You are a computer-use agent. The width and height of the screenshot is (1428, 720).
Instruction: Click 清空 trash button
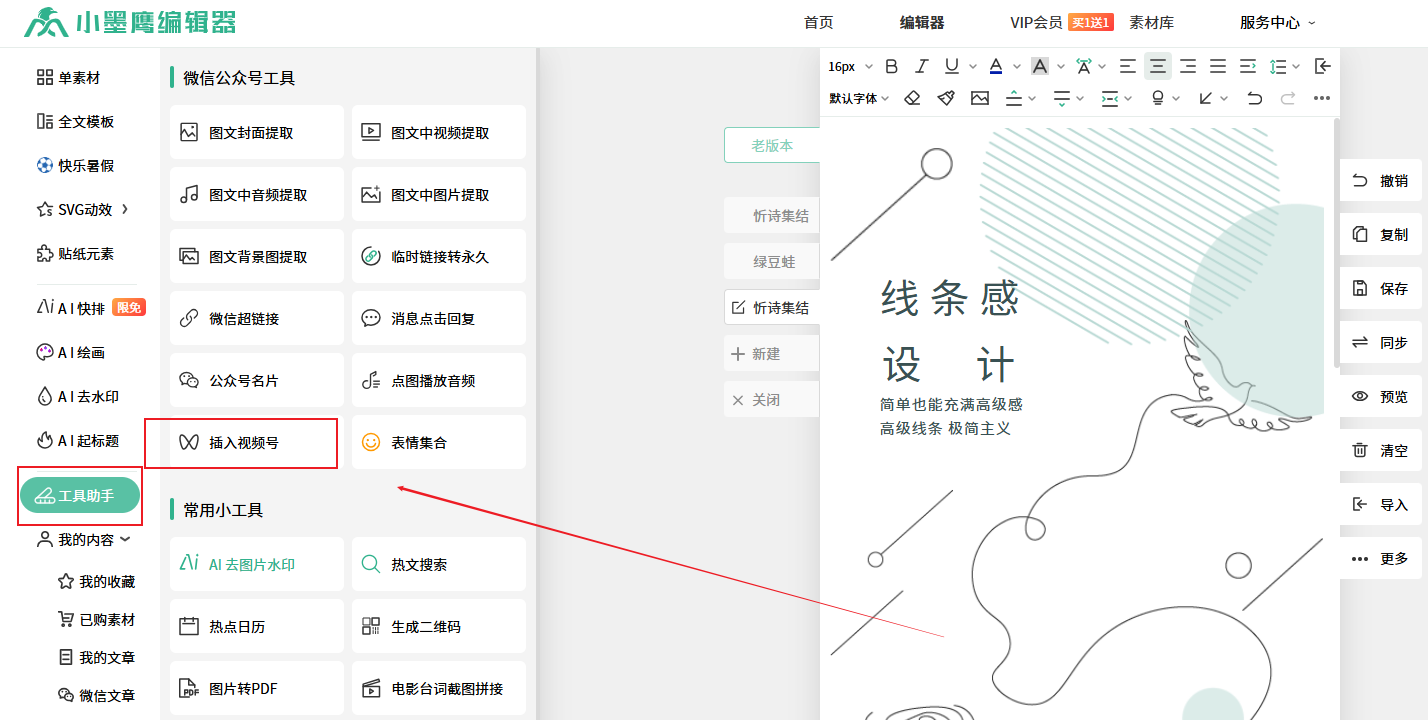1381,450
